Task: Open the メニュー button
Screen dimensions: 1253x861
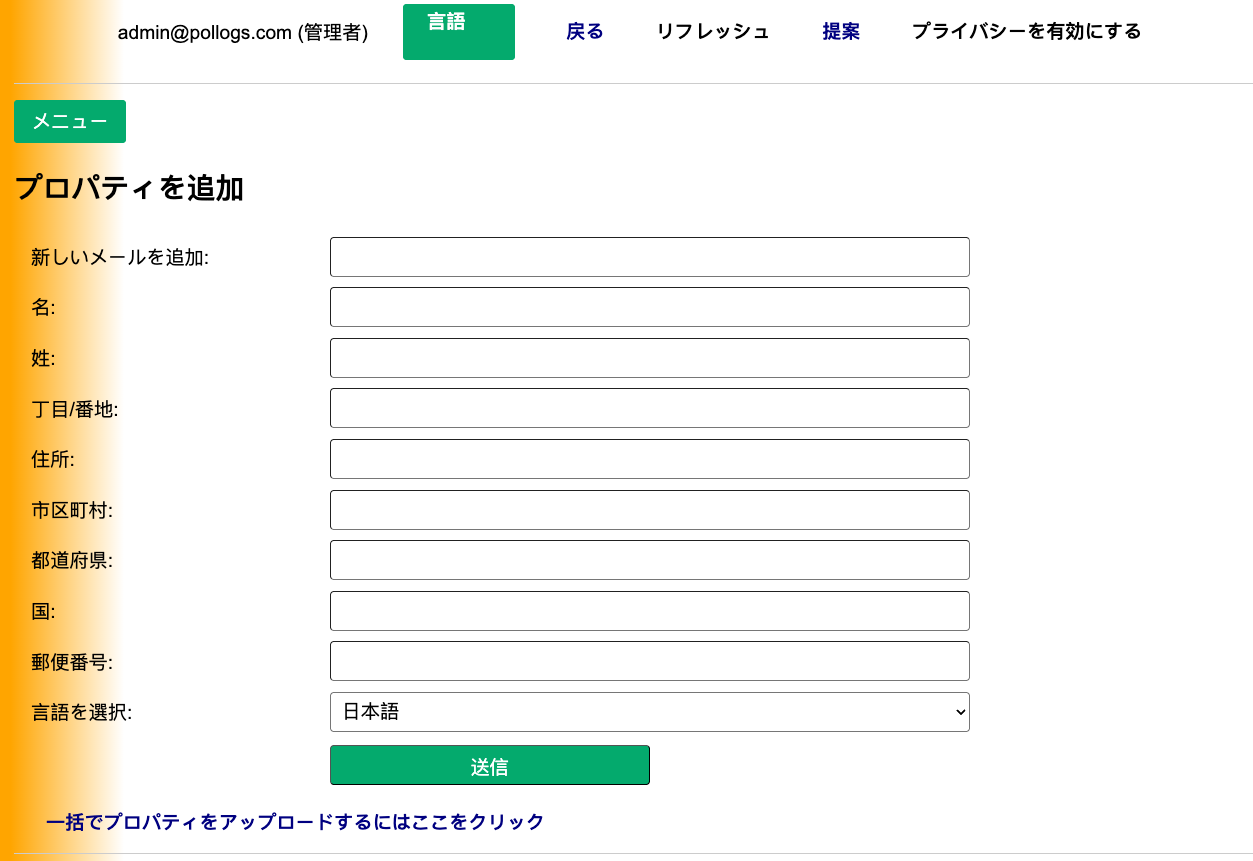Action: 69,121
